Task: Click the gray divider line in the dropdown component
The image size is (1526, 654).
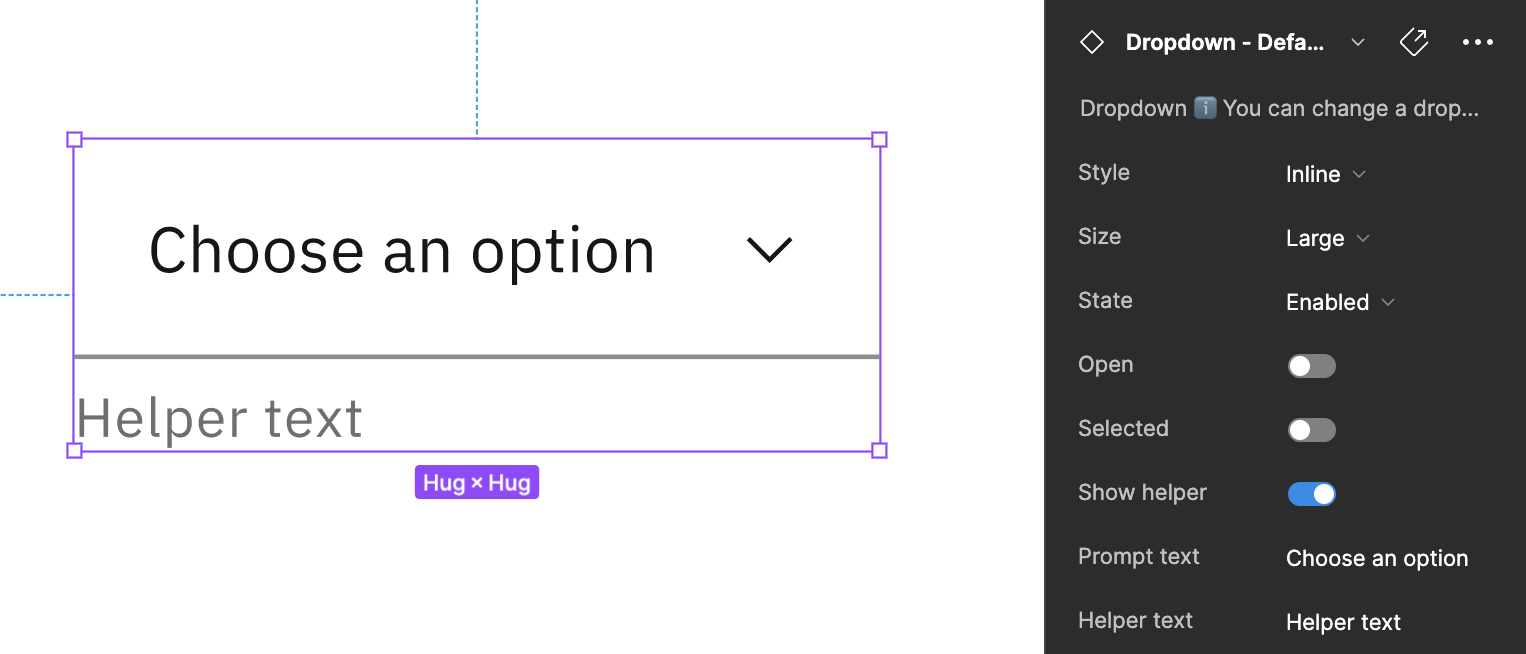Action: click(x=477, y=356)
